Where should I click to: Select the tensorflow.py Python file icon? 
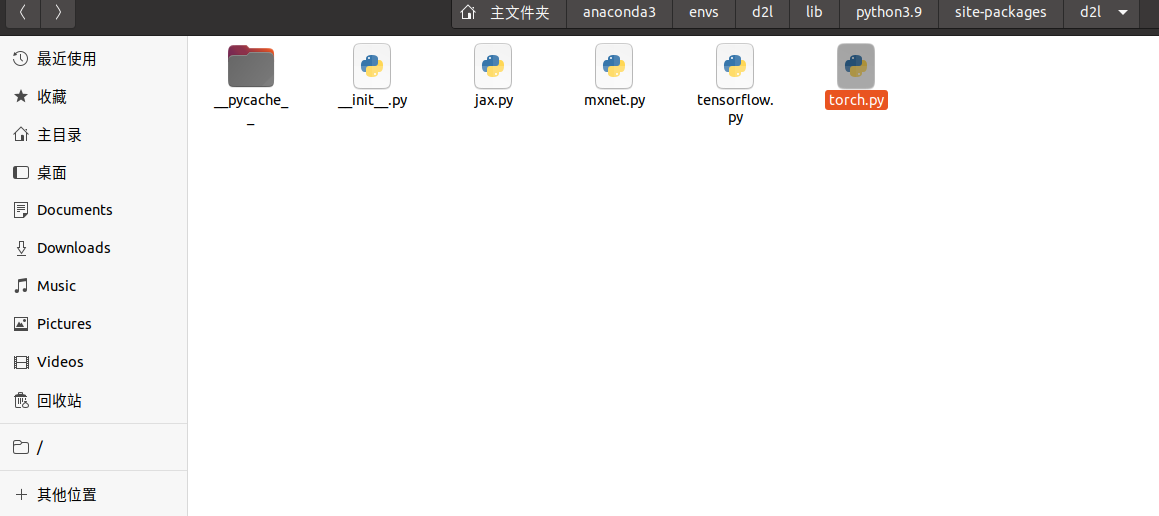[735, 66]
